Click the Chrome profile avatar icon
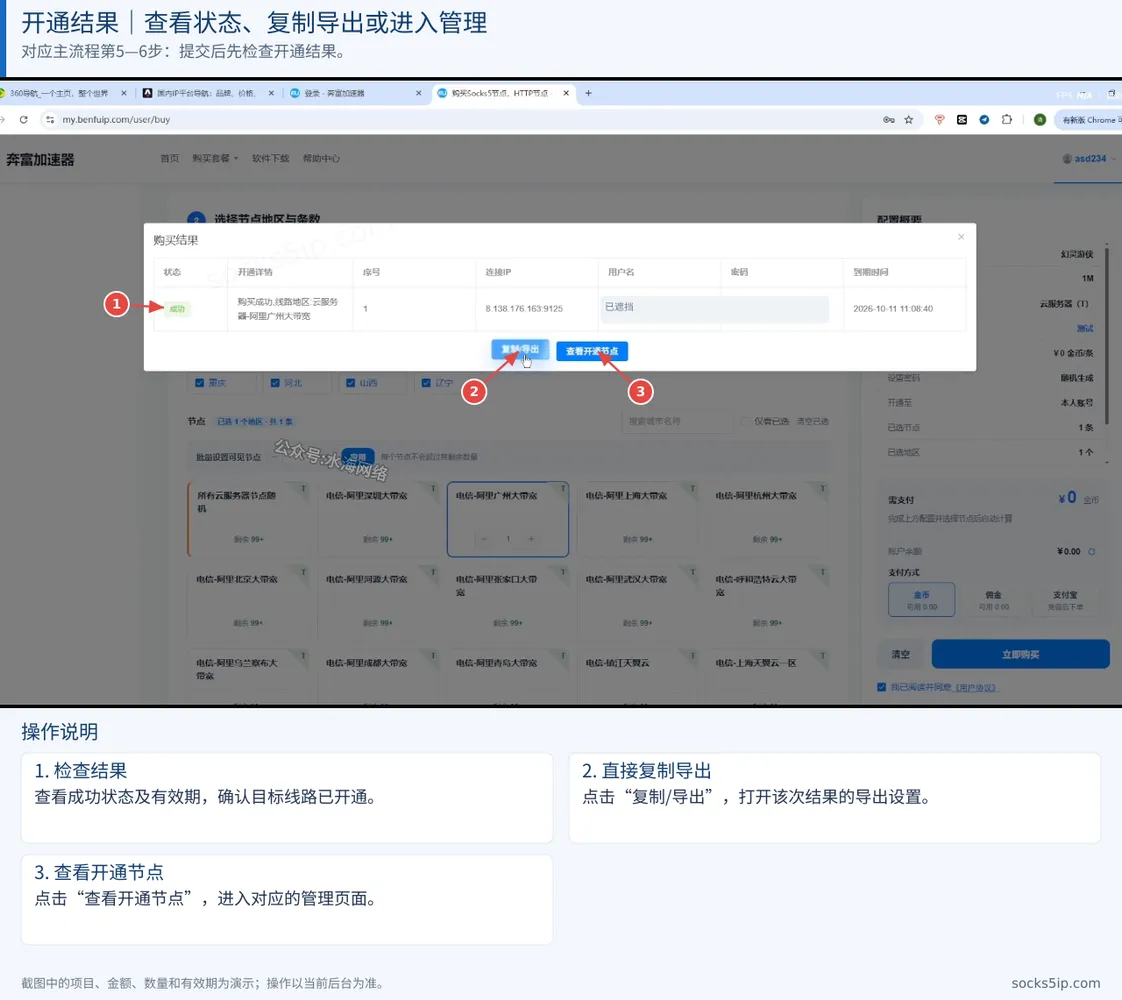Image resolution: width=1122 pixels, height=1000 pixels. (1040, 119)
